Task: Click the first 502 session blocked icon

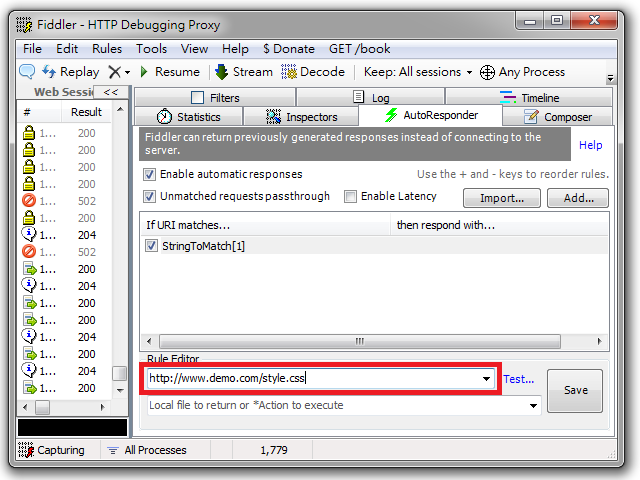Action: click(x=29, y=201)
